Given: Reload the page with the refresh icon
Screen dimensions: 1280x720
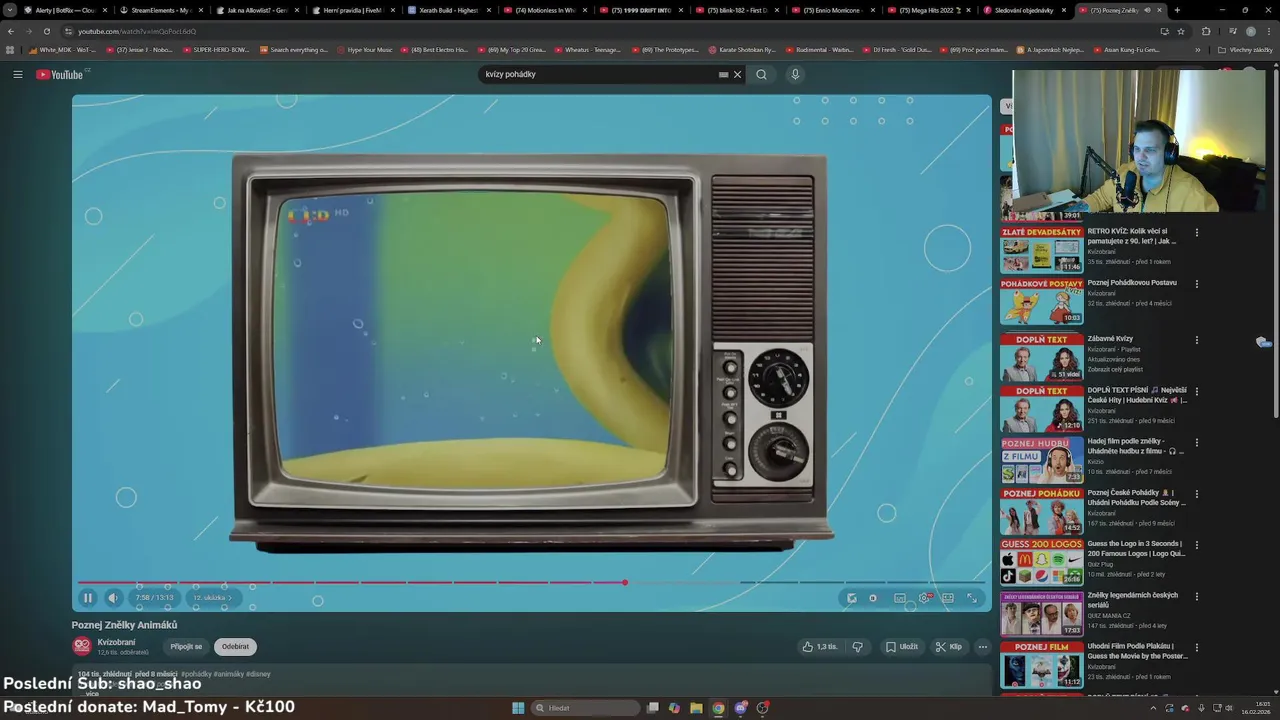Looking at the screenshot, I should point(46,31).
